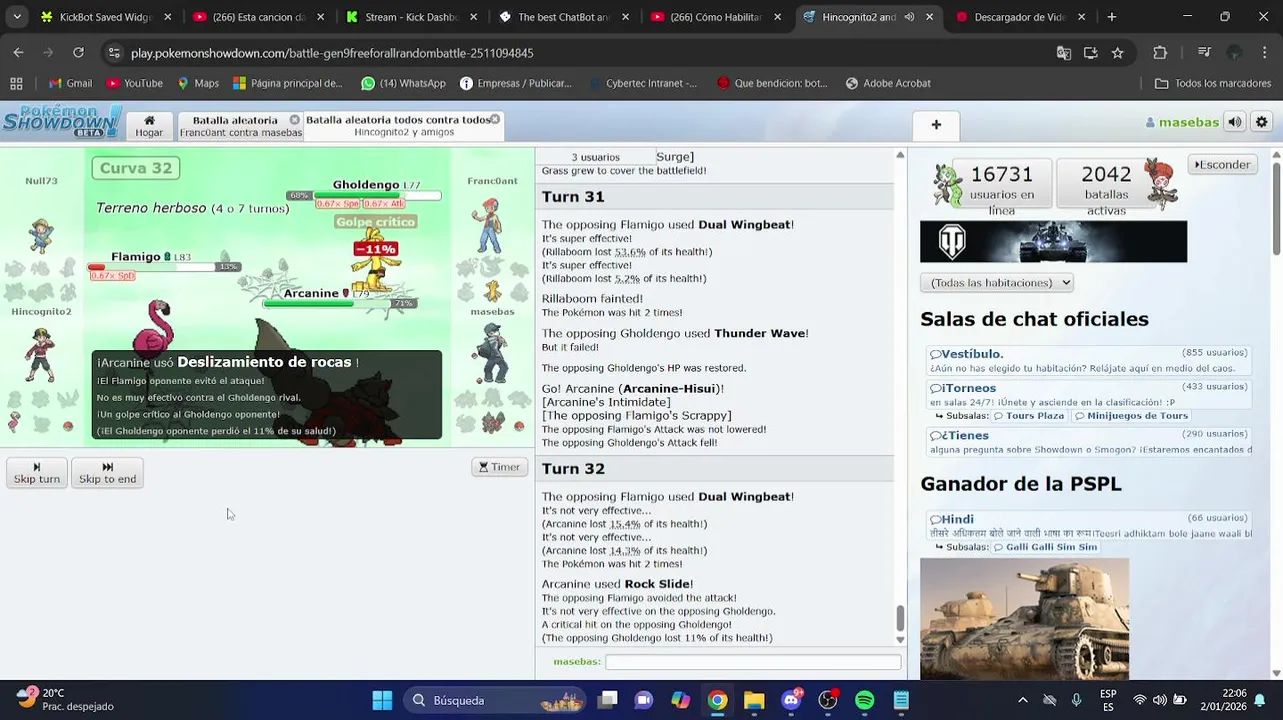The width and height of the screenshot is (1283, 720).
Task: Click the battle chat input field
Action: pos(753,662)
